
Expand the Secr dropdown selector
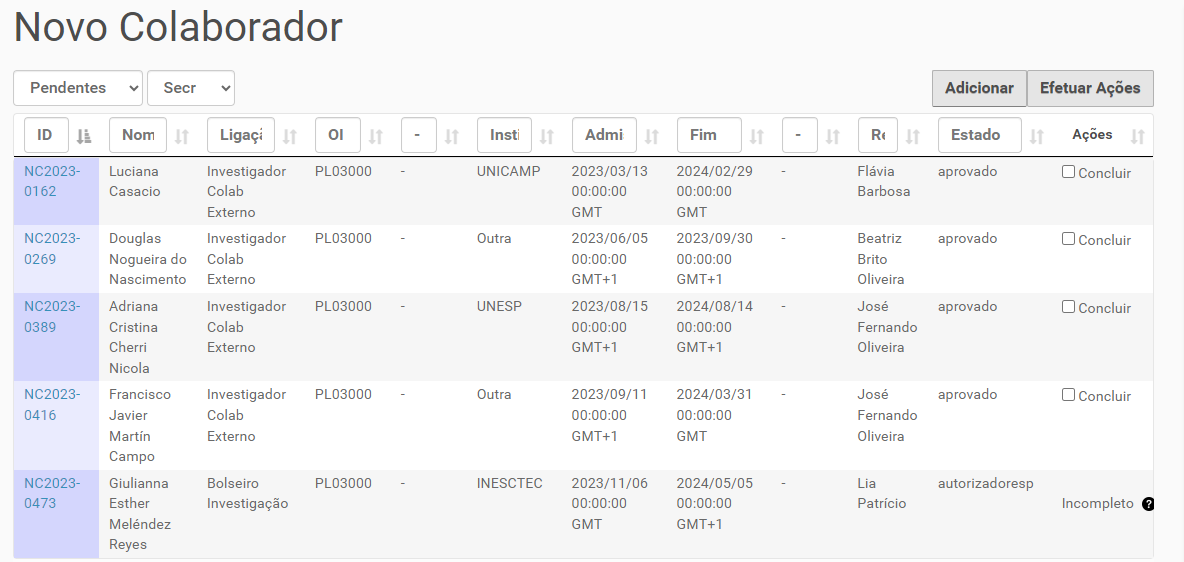pyautogui.click(x=190, y=88)
